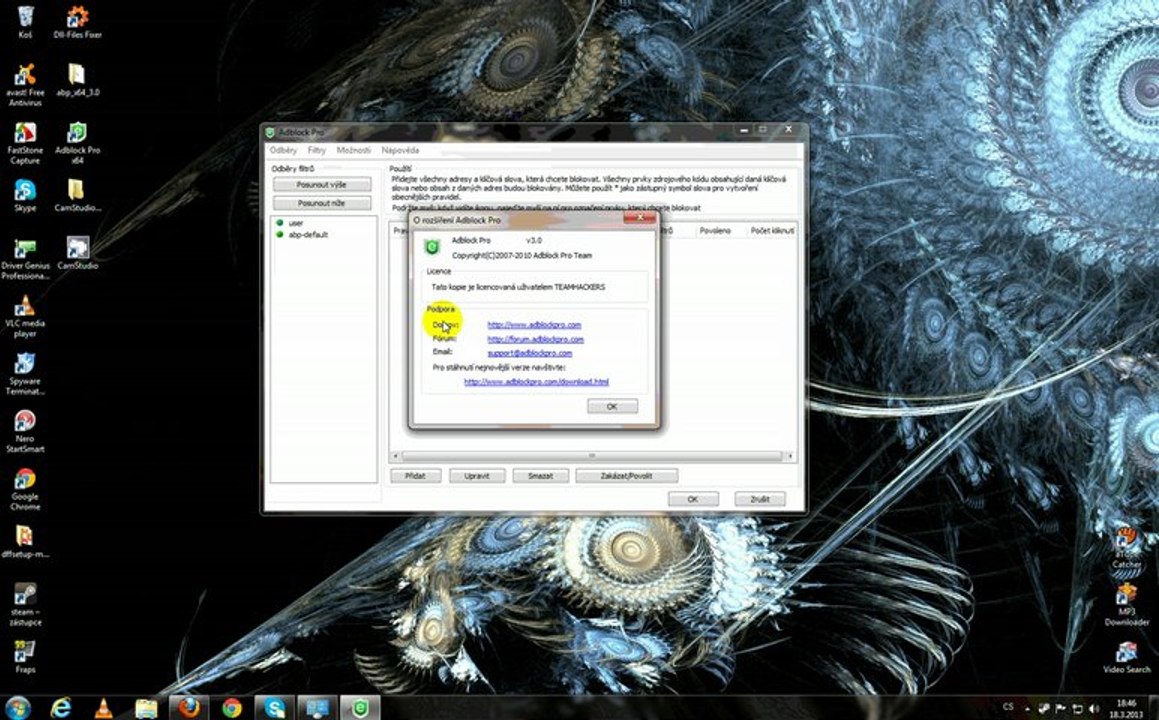Open Firefox from the taskbar

coord(188,707)
